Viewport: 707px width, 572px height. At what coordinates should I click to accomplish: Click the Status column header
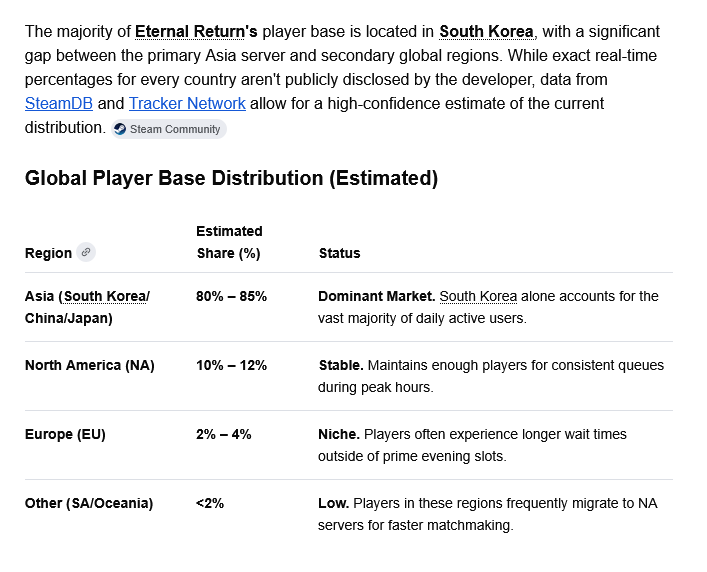[340, 253]
